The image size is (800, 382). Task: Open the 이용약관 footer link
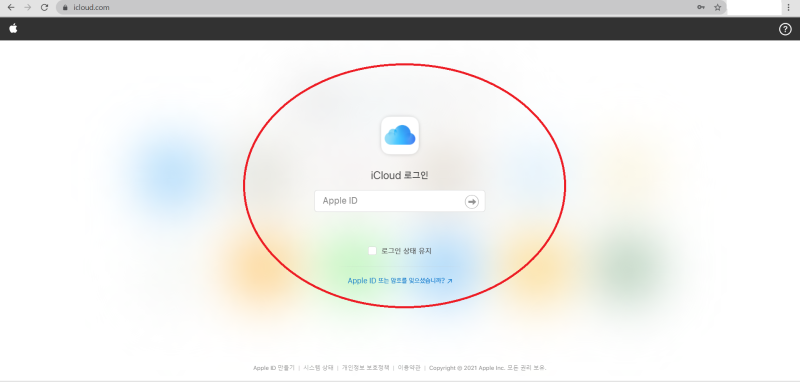coord(409,368)
